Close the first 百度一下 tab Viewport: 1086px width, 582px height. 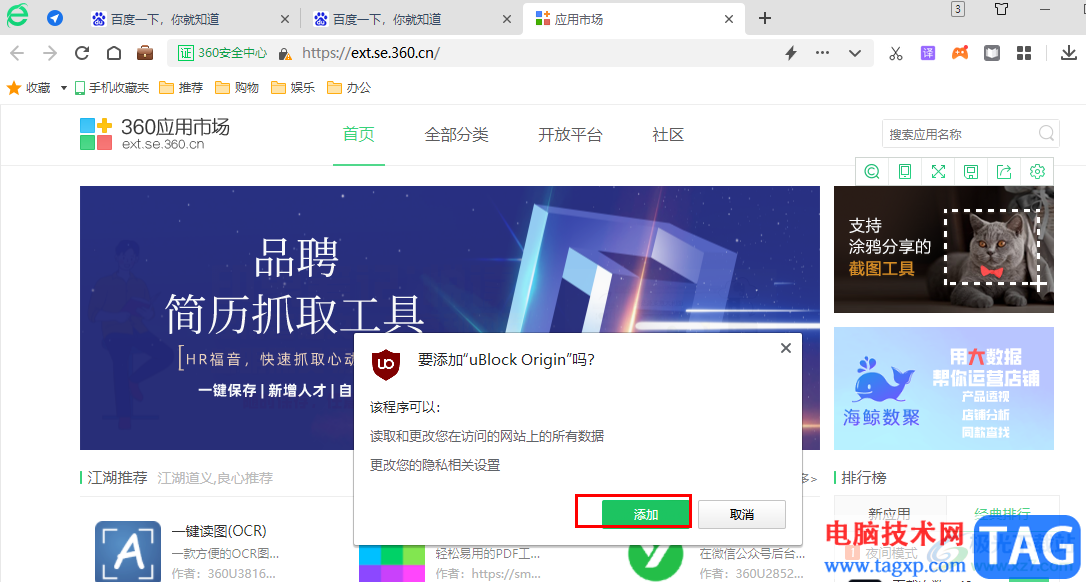(x=285, y=19)
